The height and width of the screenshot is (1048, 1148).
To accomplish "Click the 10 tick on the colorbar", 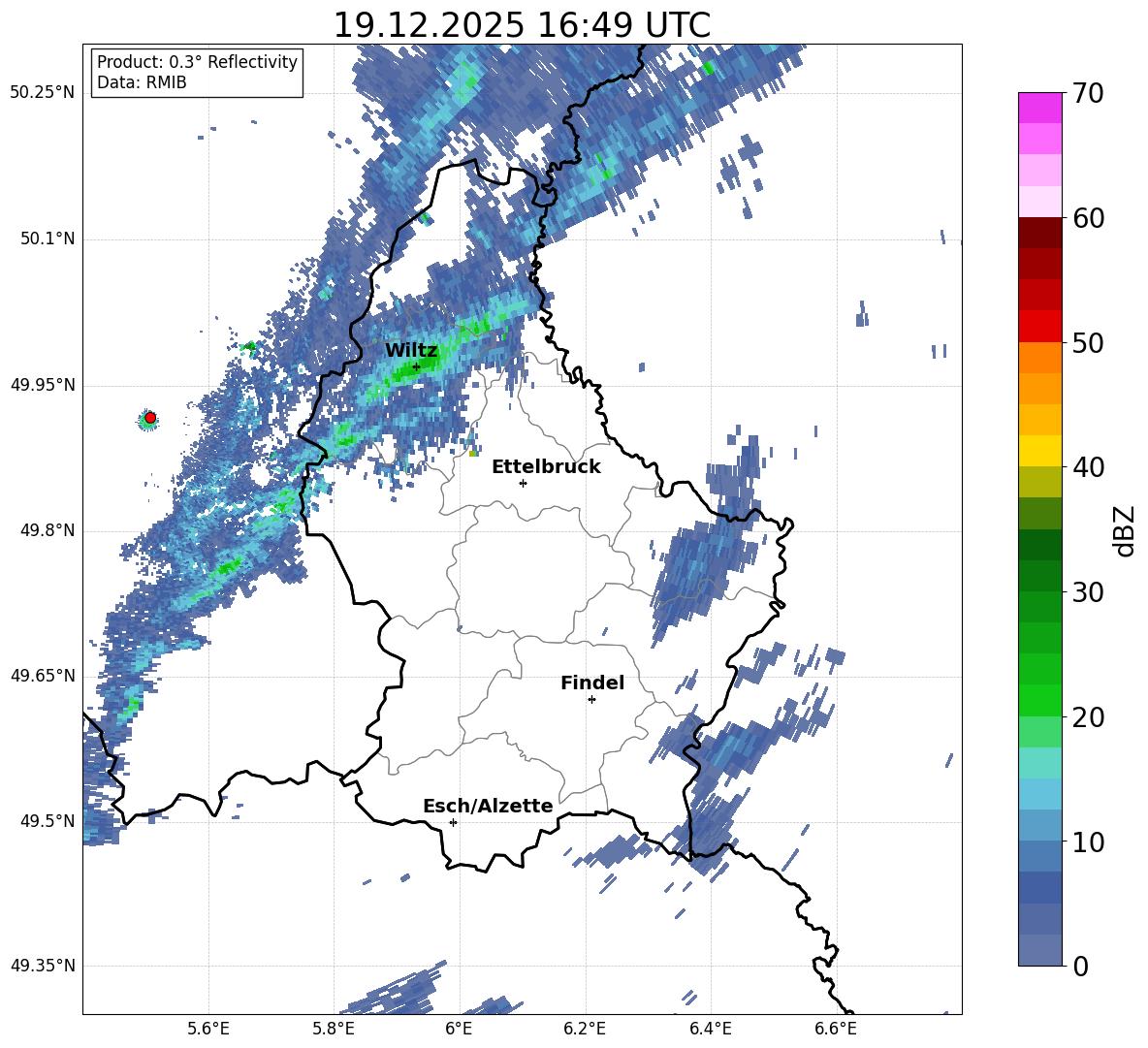I will pos(1087,842).
